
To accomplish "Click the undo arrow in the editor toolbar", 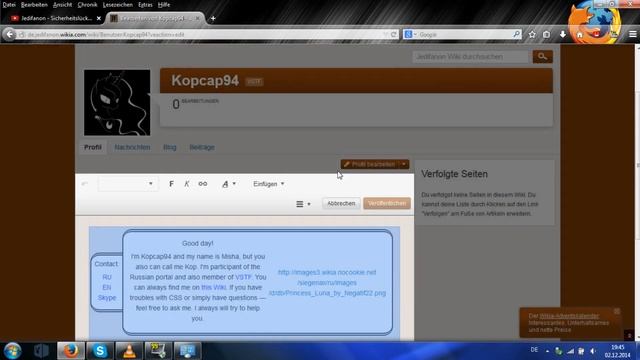I will [x=85, y=184].
